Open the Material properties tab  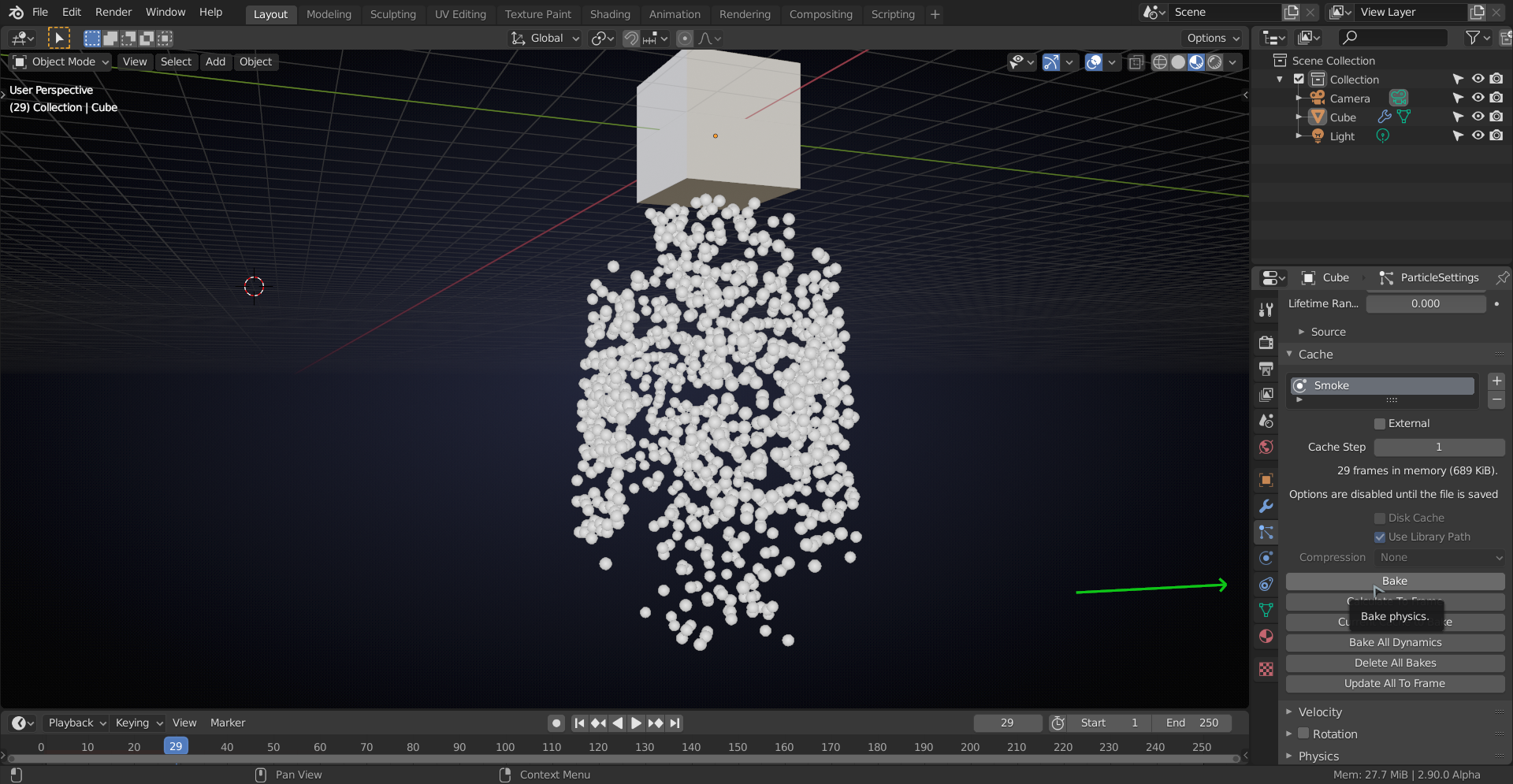[x=1266, y=636]
